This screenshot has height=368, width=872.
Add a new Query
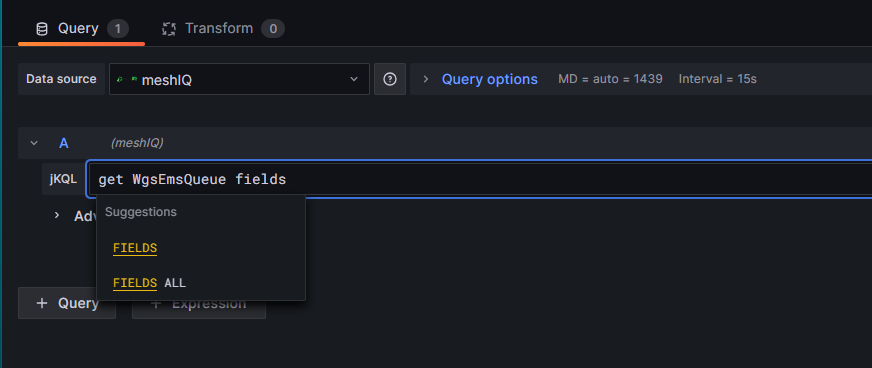pyautogui.click(x=67, y=303)
